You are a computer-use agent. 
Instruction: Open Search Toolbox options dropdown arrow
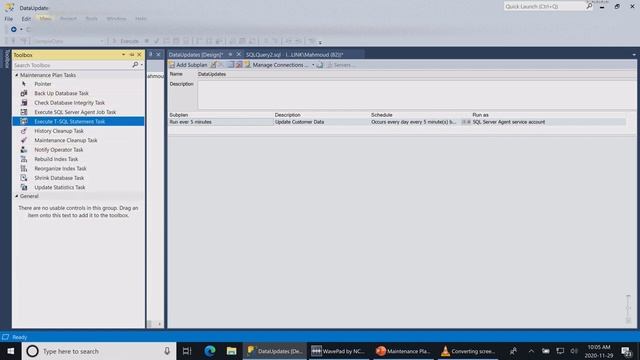pyautogui.click(x=142, y=65)
